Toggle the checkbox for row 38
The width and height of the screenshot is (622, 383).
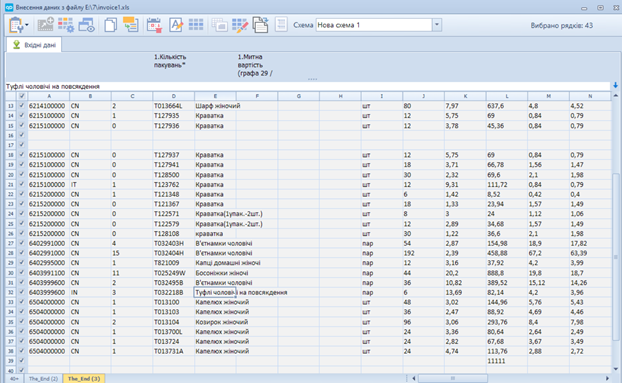click(22, 351)
